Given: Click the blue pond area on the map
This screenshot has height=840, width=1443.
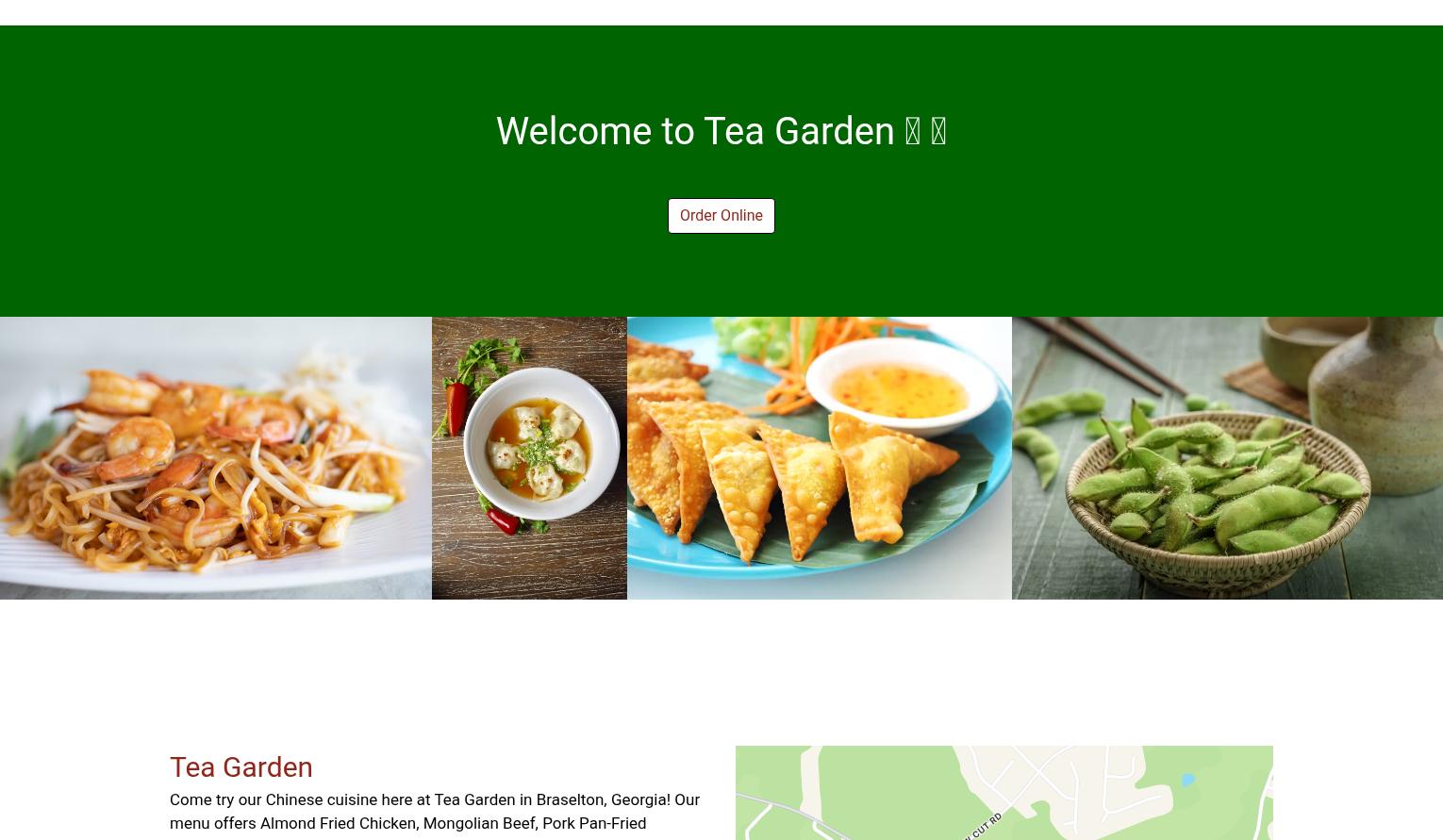Looking at the screenshot, I should (x=1188, y=780).
